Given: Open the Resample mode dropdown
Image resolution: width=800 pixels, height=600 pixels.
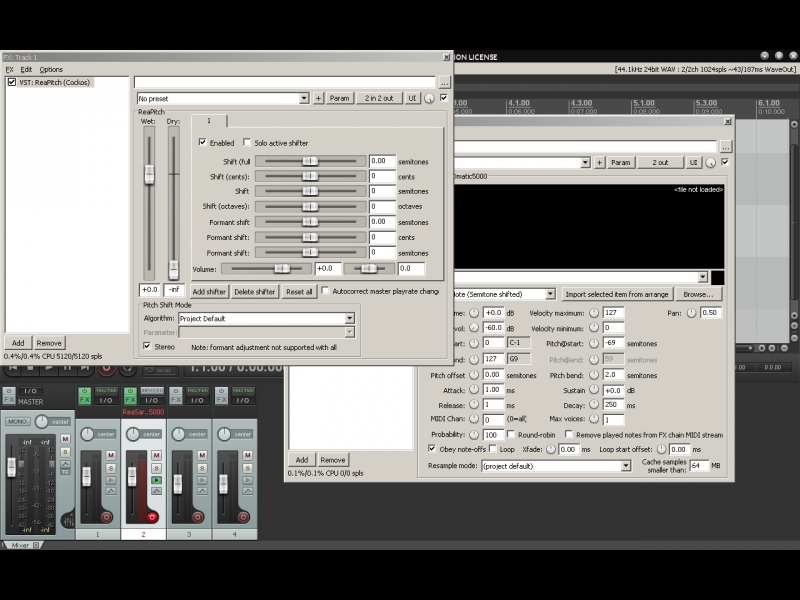Looking at the screenshot, I should pyautogui.click(x=555, y=466).
